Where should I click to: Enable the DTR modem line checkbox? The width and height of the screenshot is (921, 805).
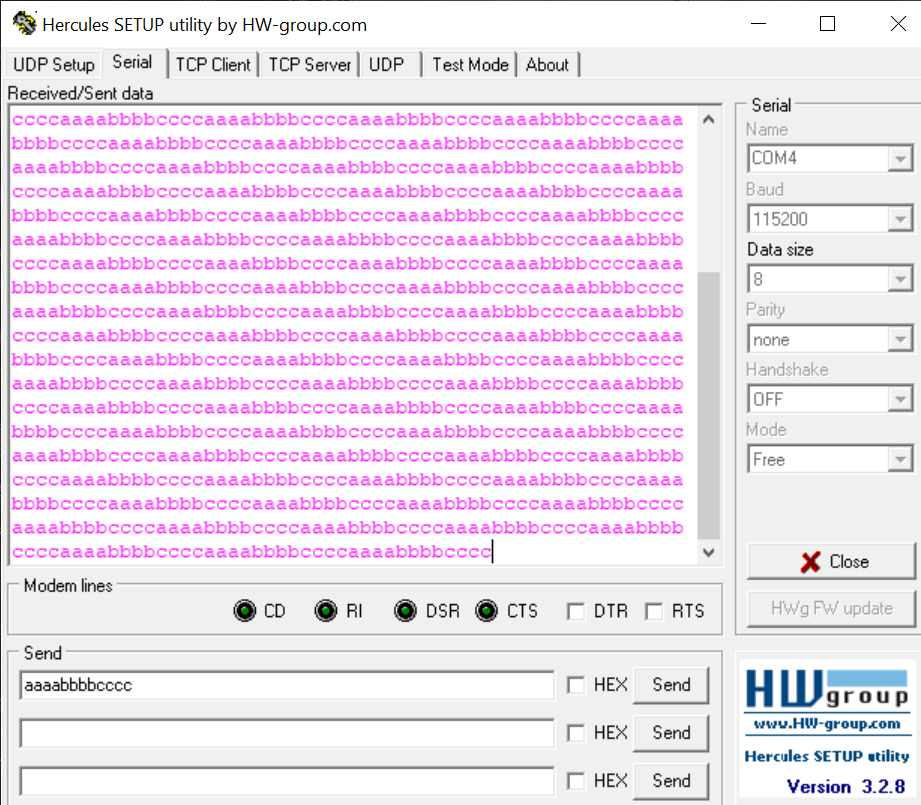[578, 610]
